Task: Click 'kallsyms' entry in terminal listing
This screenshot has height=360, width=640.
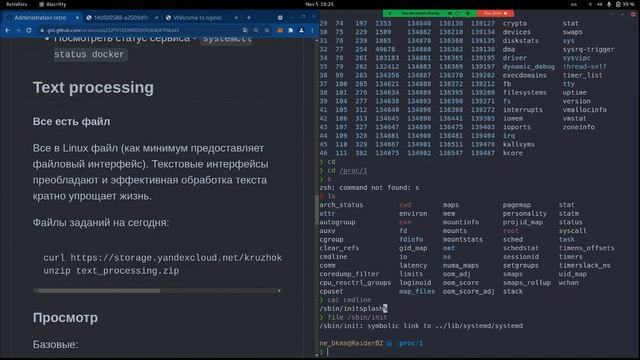Action: point(518,144)
